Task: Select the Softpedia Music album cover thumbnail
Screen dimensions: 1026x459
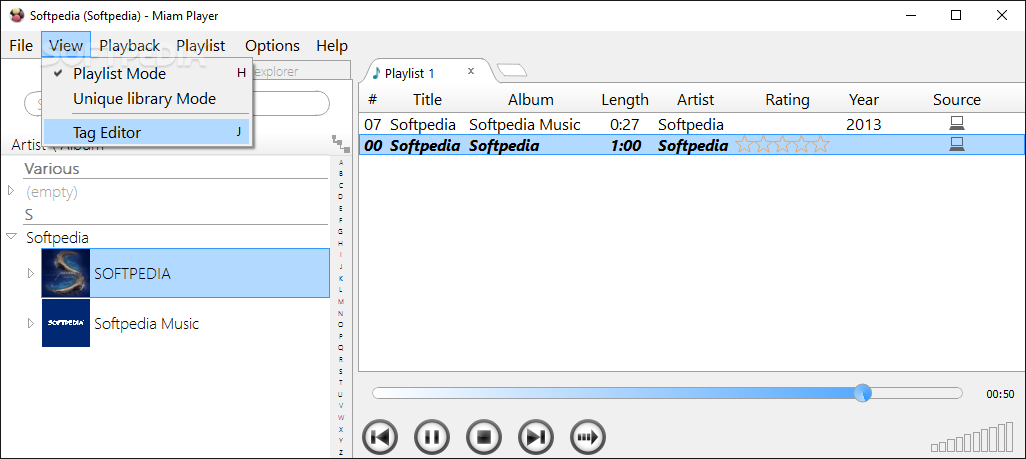Action: click(x=65, y=323)
